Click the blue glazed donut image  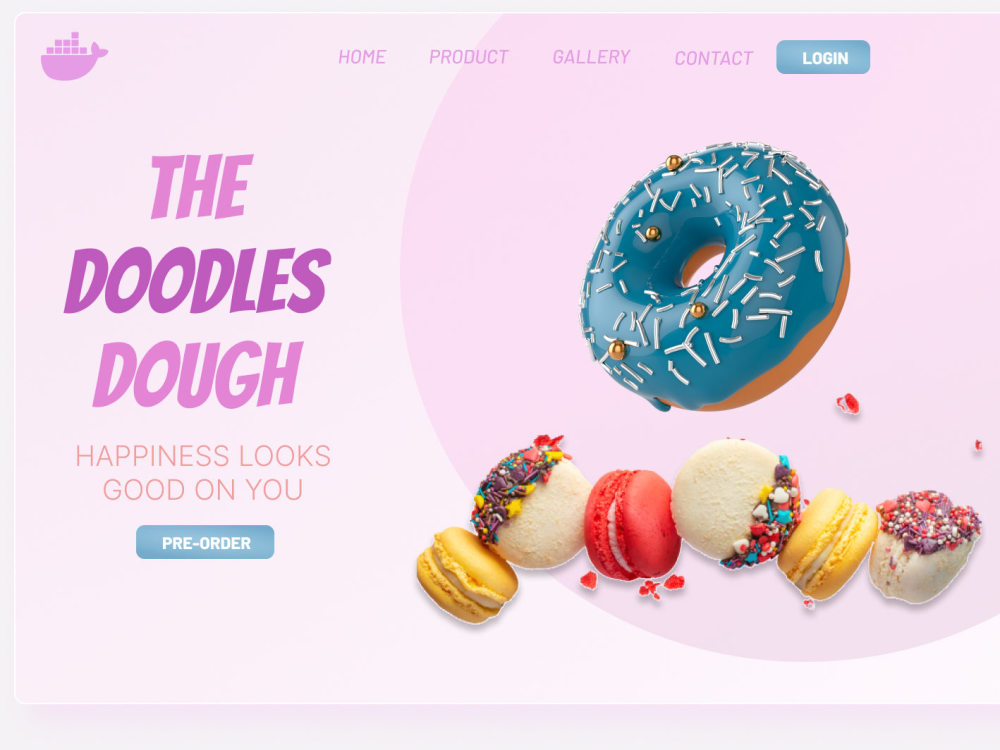tap(714, 276)
